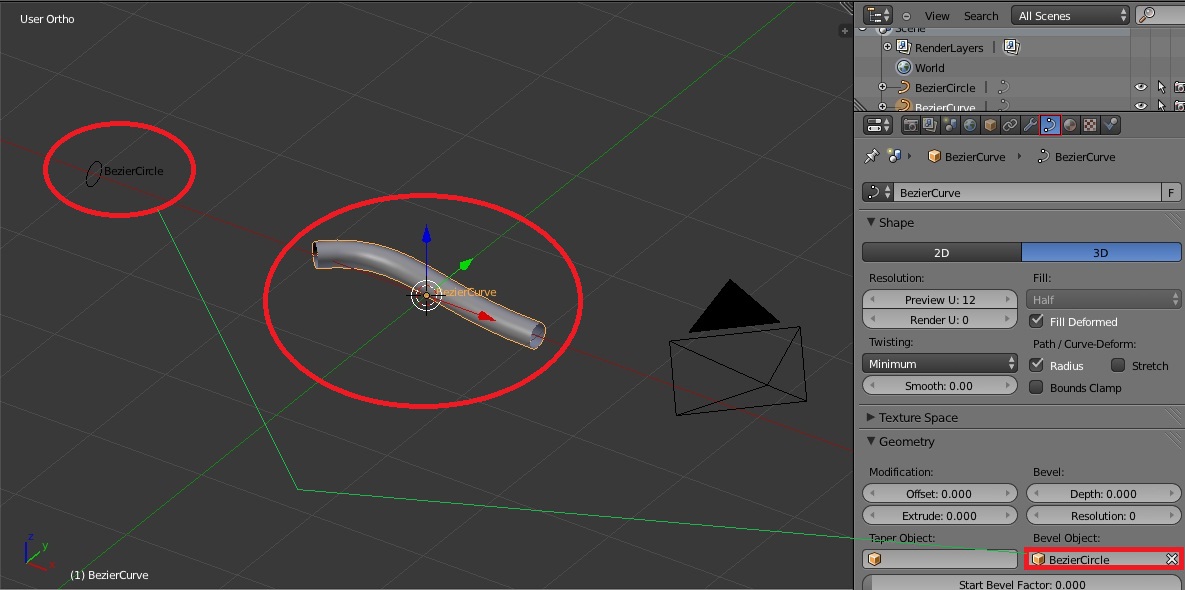Screen dimensions: 1185x590
Task: Open the Texture properties tab checker icon
Action: pyautogui.click(x=1090, y=125)
